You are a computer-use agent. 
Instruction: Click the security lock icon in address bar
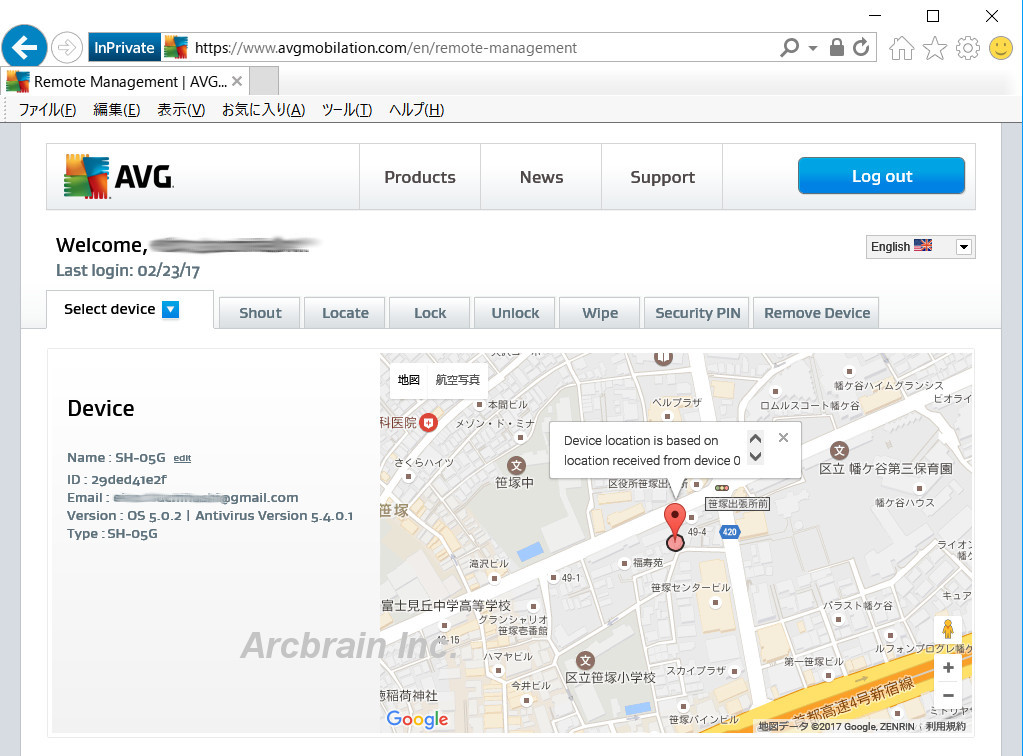[836, 48]
